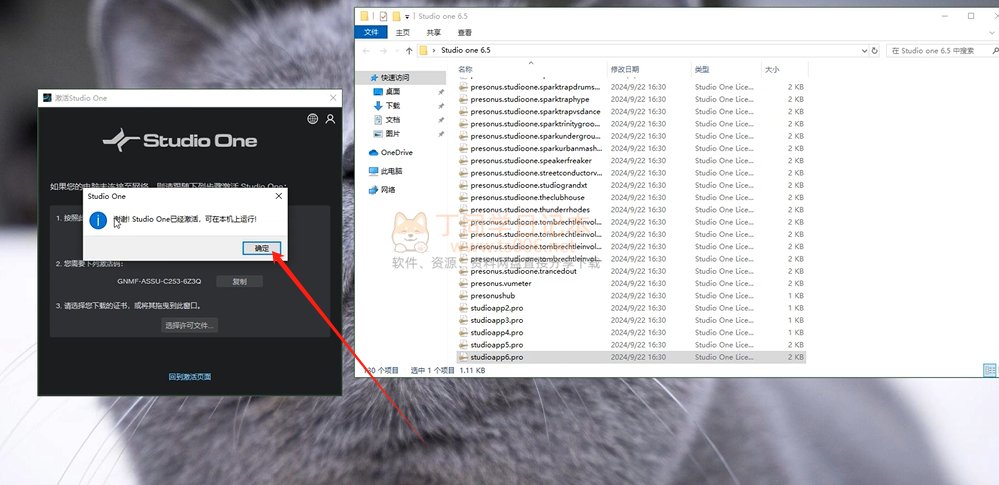
Task: Switch to the 查看 ribbon tab
Action: [x=465, y=32]
